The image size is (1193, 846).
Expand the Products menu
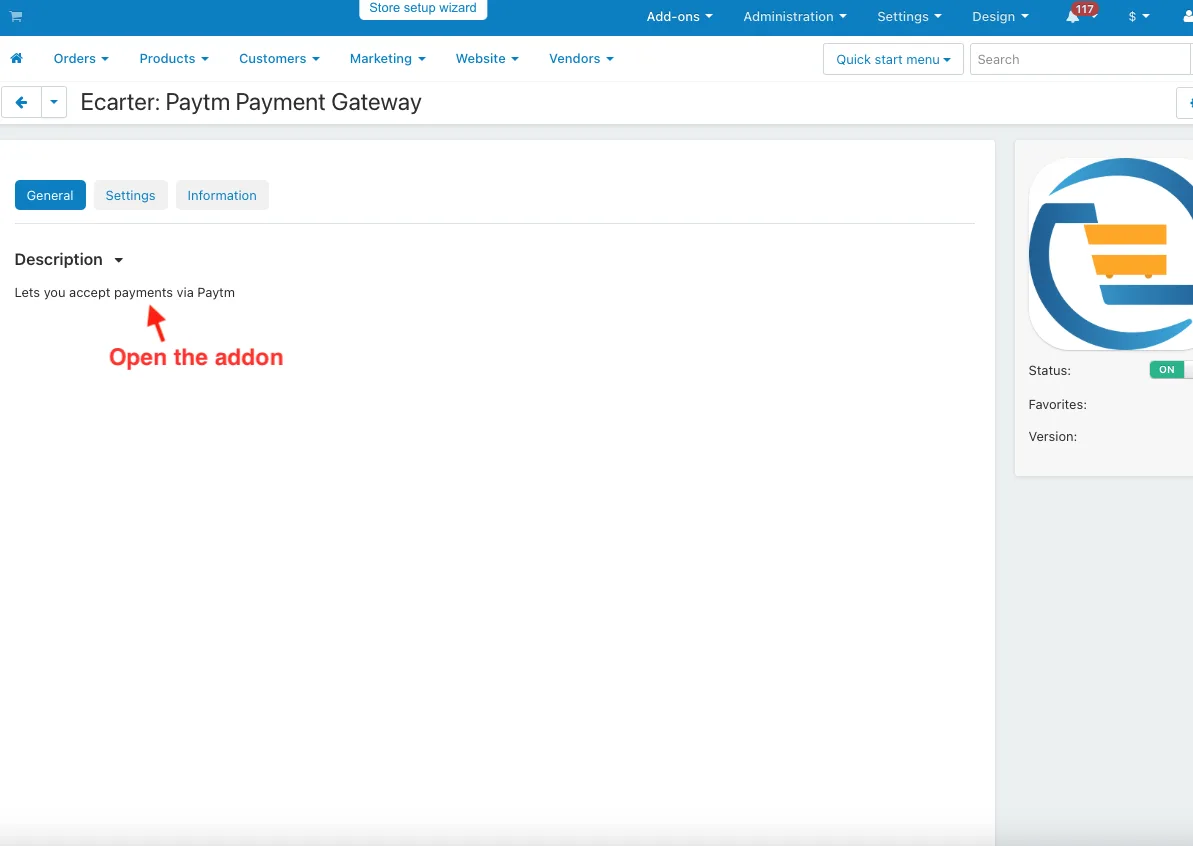[173, 59]
